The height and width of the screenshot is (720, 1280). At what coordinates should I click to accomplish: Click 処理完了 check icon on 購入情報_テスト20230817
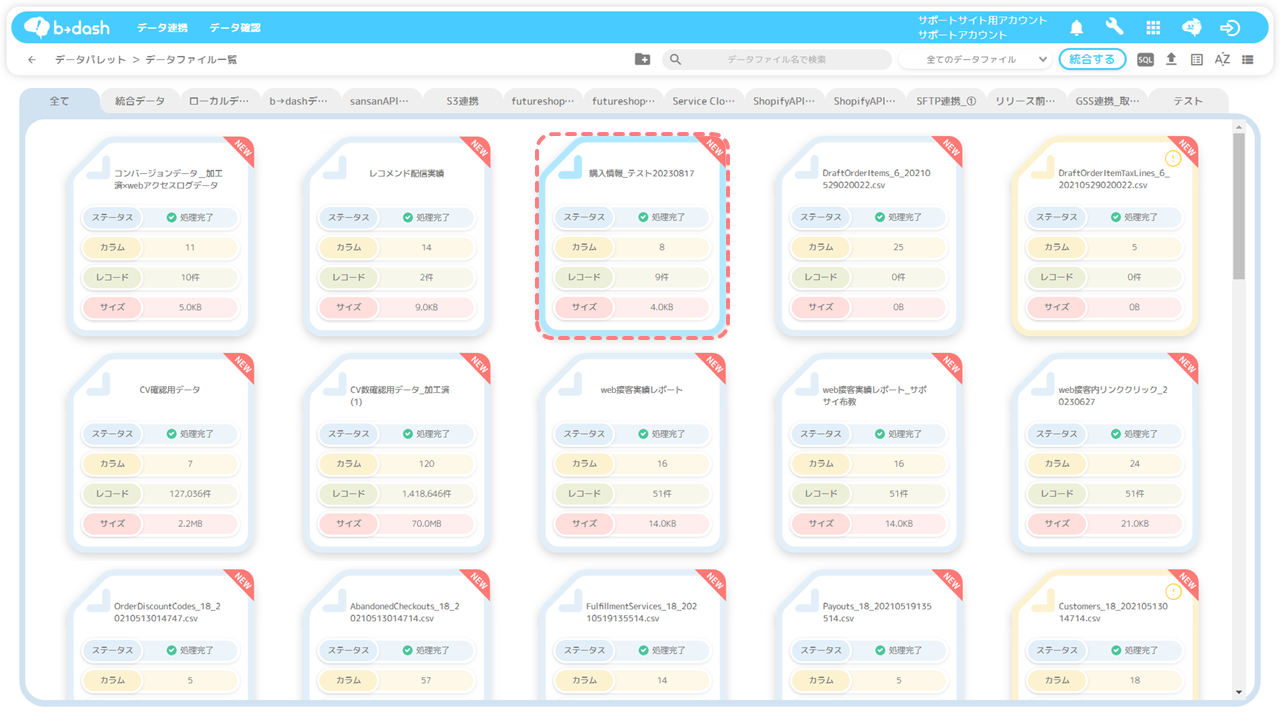pos(643,217)
